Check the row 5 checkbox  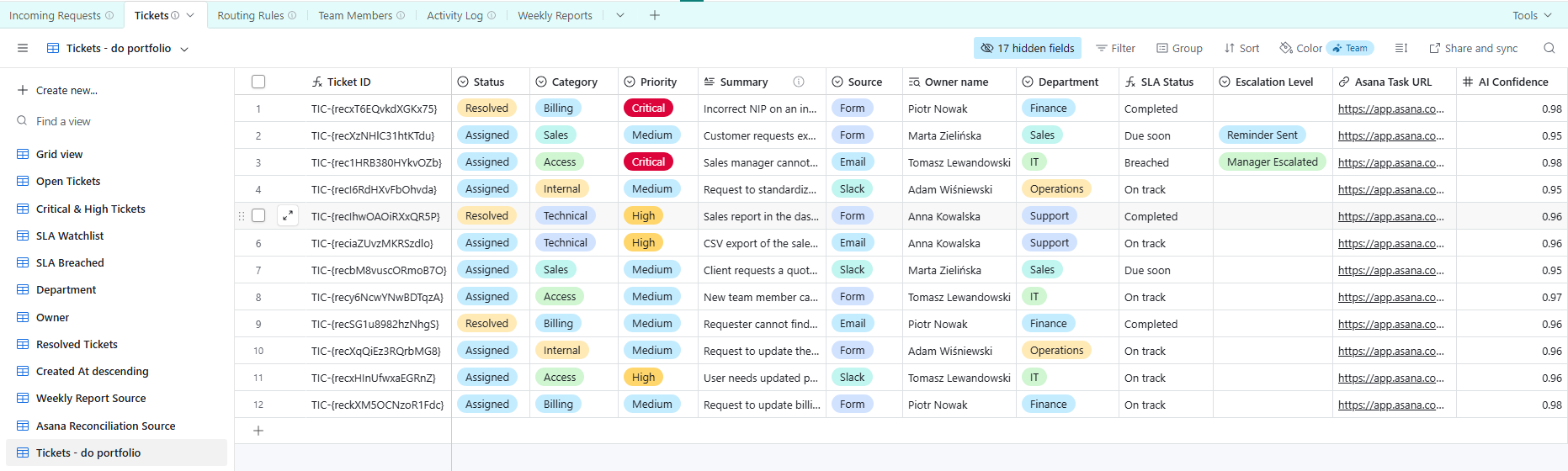(x=258, y=216)
